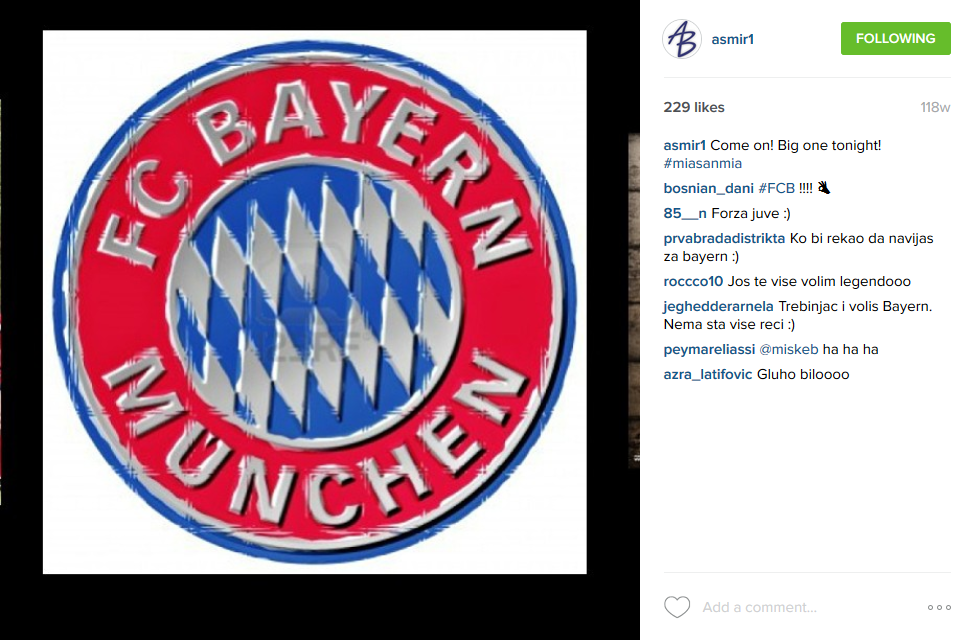Click the FC Bayern München logo image
The width and height of the screenshot is (975, 640).
[x=315, y=302]
